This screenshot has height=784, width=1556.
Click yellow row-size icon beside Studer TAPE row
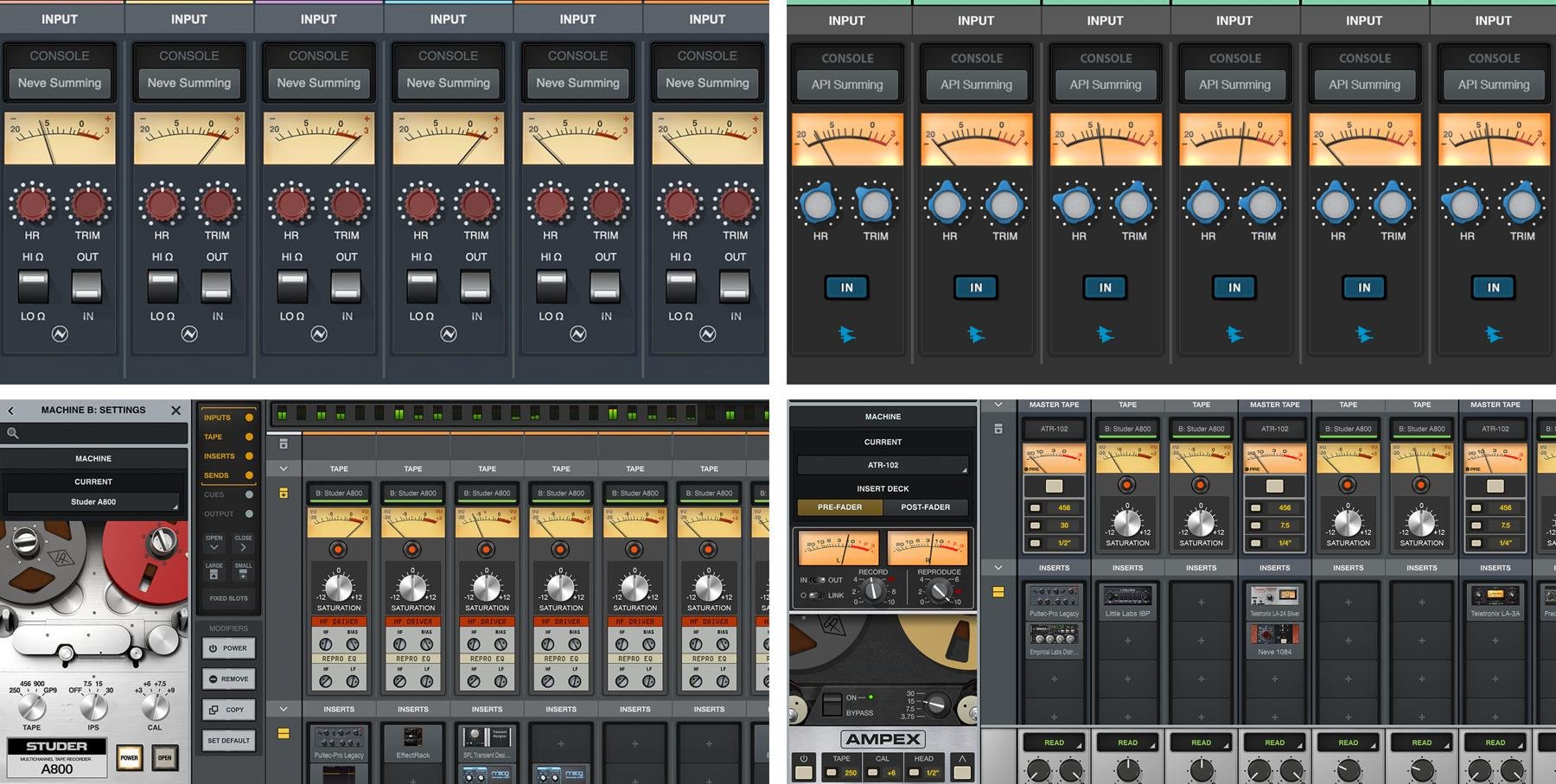tap(284, 493)
